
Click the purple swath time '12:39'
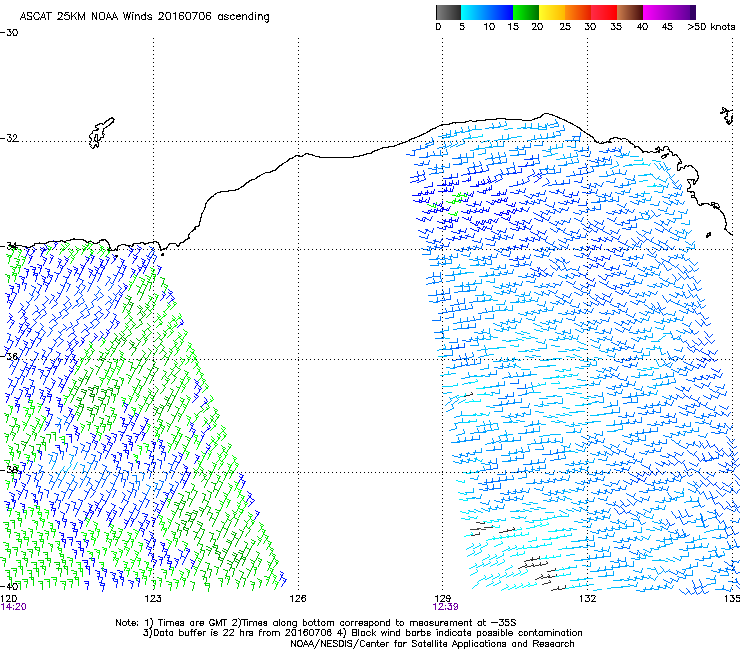[445, 607]
